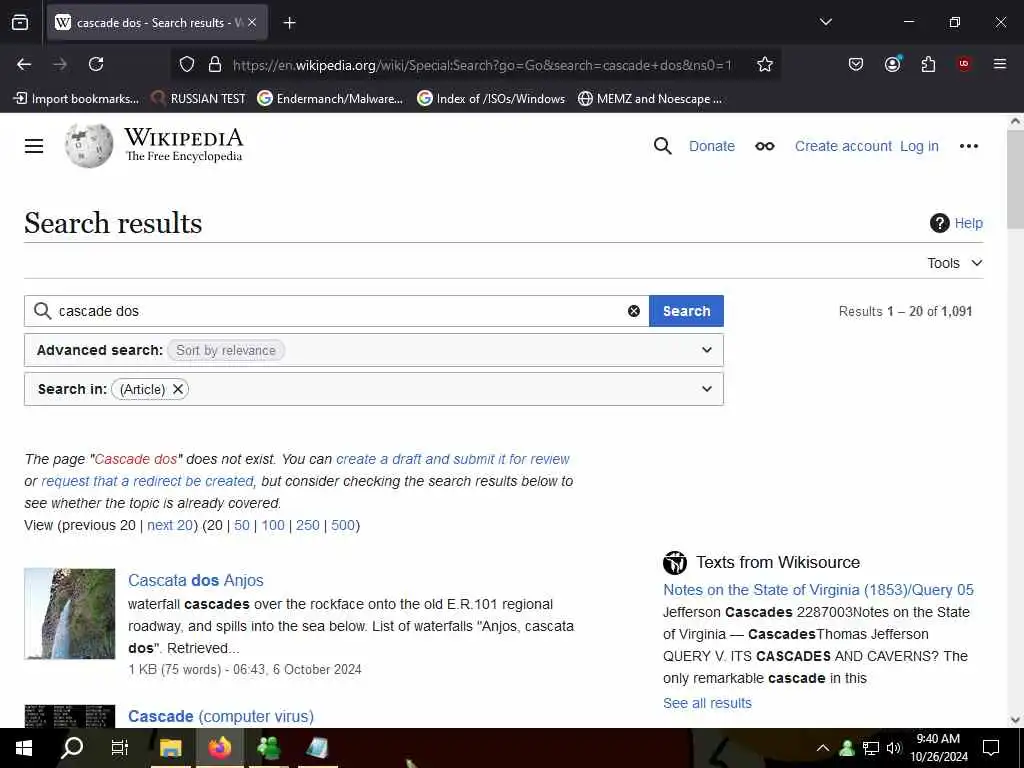
Task: Open the MEMZ and Noescape bookmark
Action: coord(650,99)
